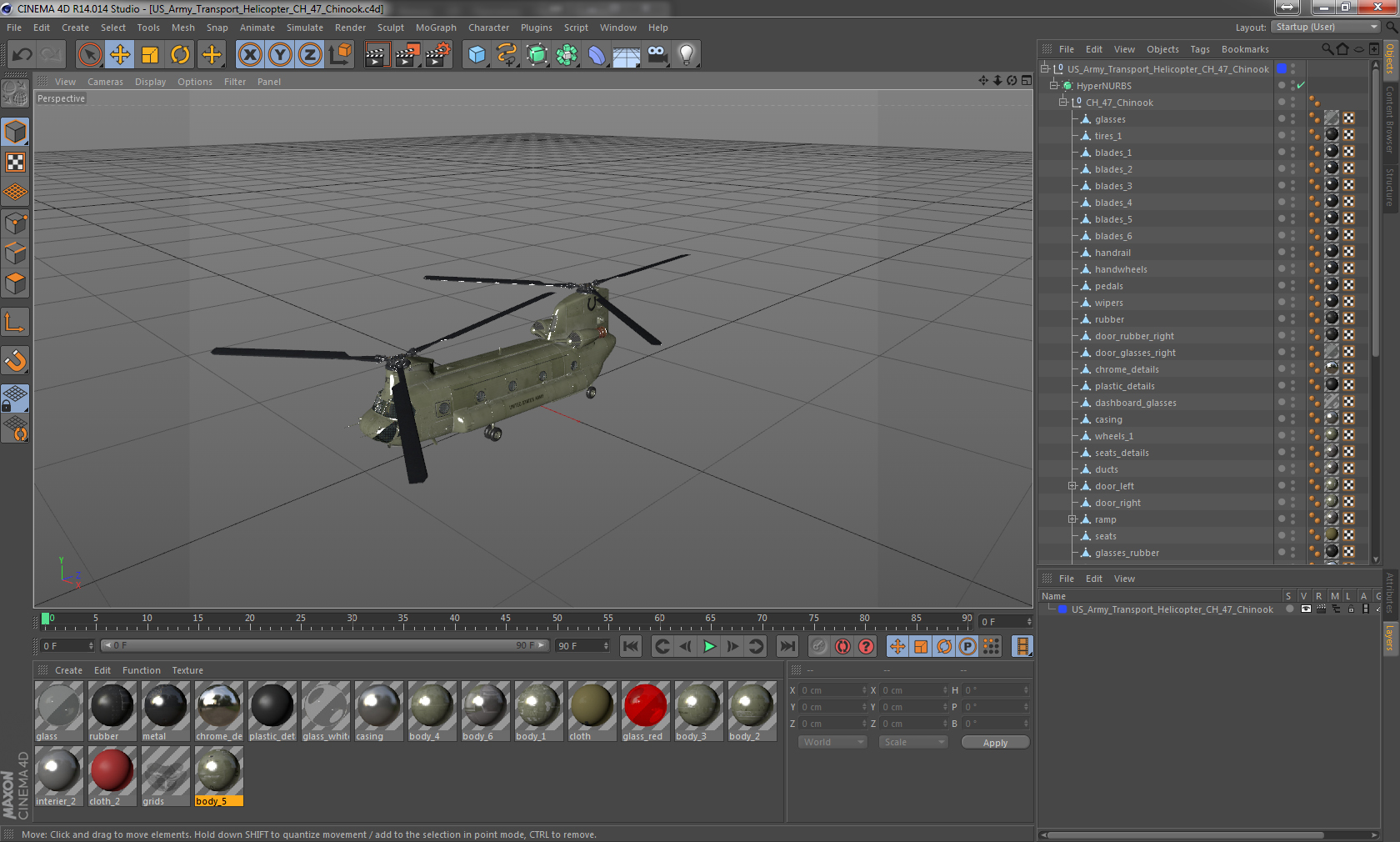Screen dimensions: 1400x842
Task: Click the Record Active Objects button
Action: tap(819, 646)
